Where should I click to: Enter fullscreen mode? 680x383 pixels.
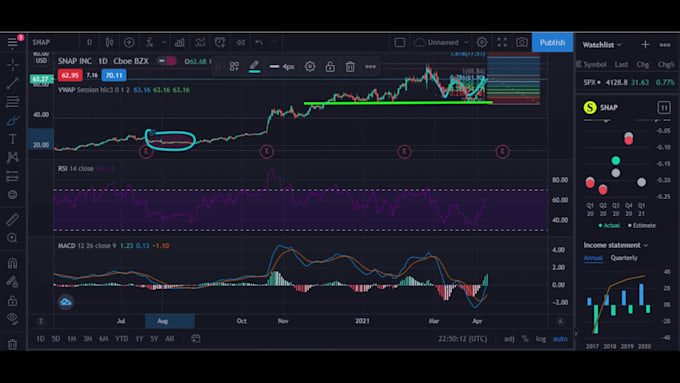point(502,43)
